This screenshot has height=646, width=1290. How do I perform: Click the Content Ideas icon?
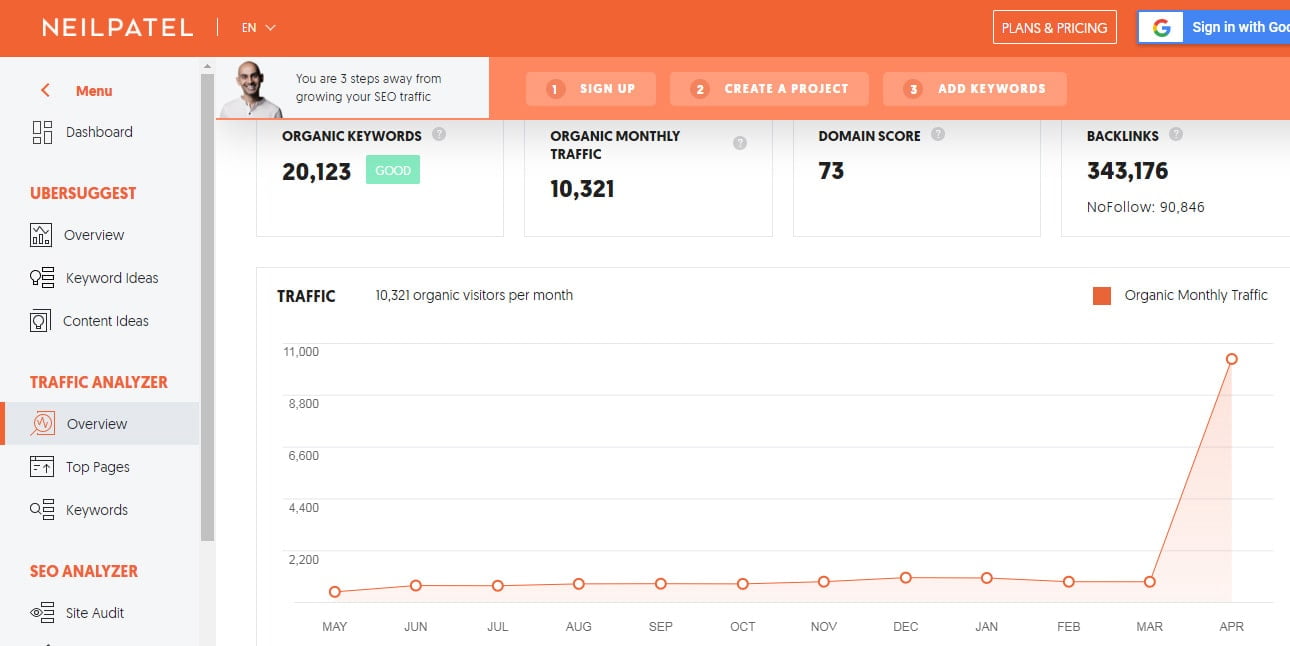(x=40, y=321)
